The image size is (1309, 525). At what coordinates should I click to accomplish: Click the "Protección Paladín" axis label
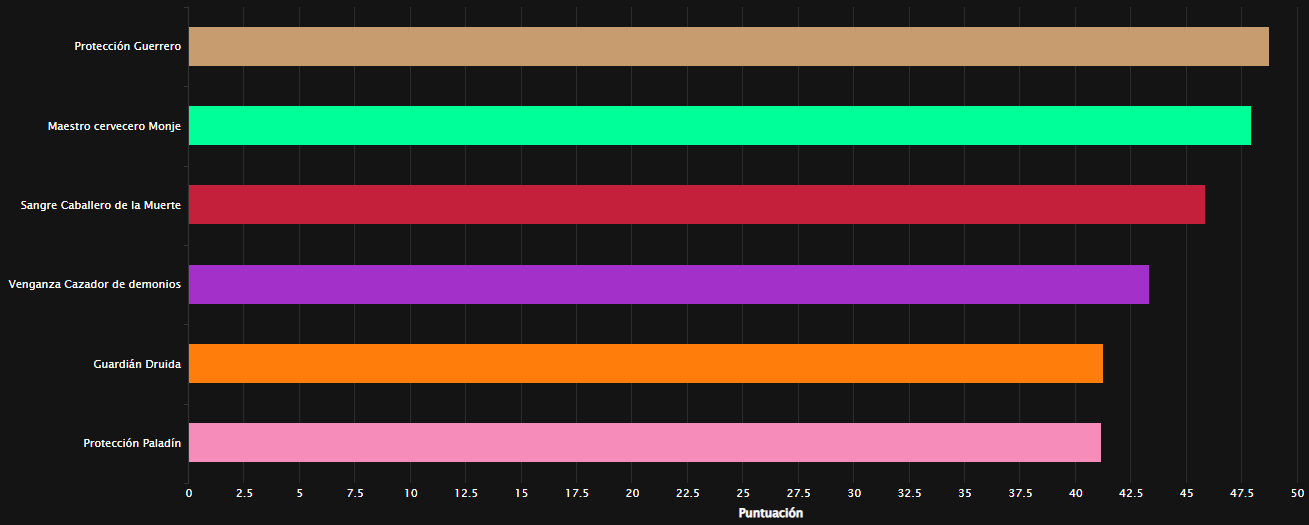point(132,443)
